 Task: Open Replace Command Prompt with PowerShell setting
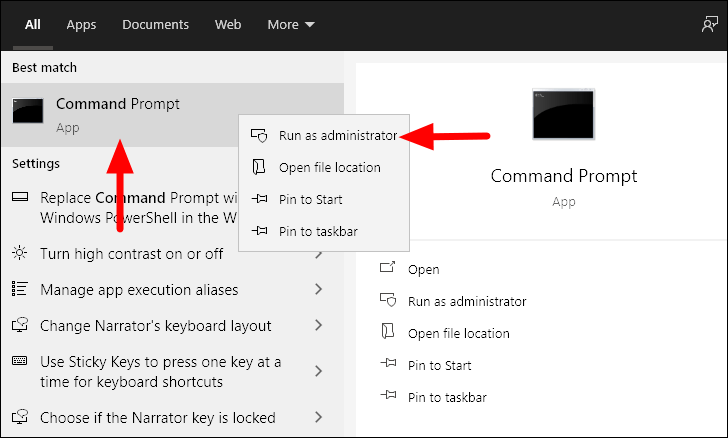click(x=138, y=208)
